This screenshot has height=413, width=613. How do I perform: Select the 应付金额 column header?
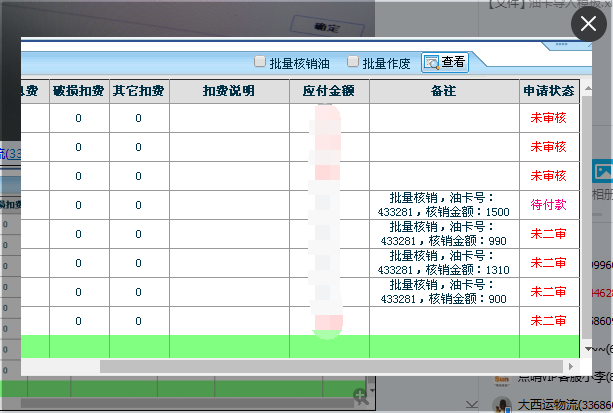point(329,91)
